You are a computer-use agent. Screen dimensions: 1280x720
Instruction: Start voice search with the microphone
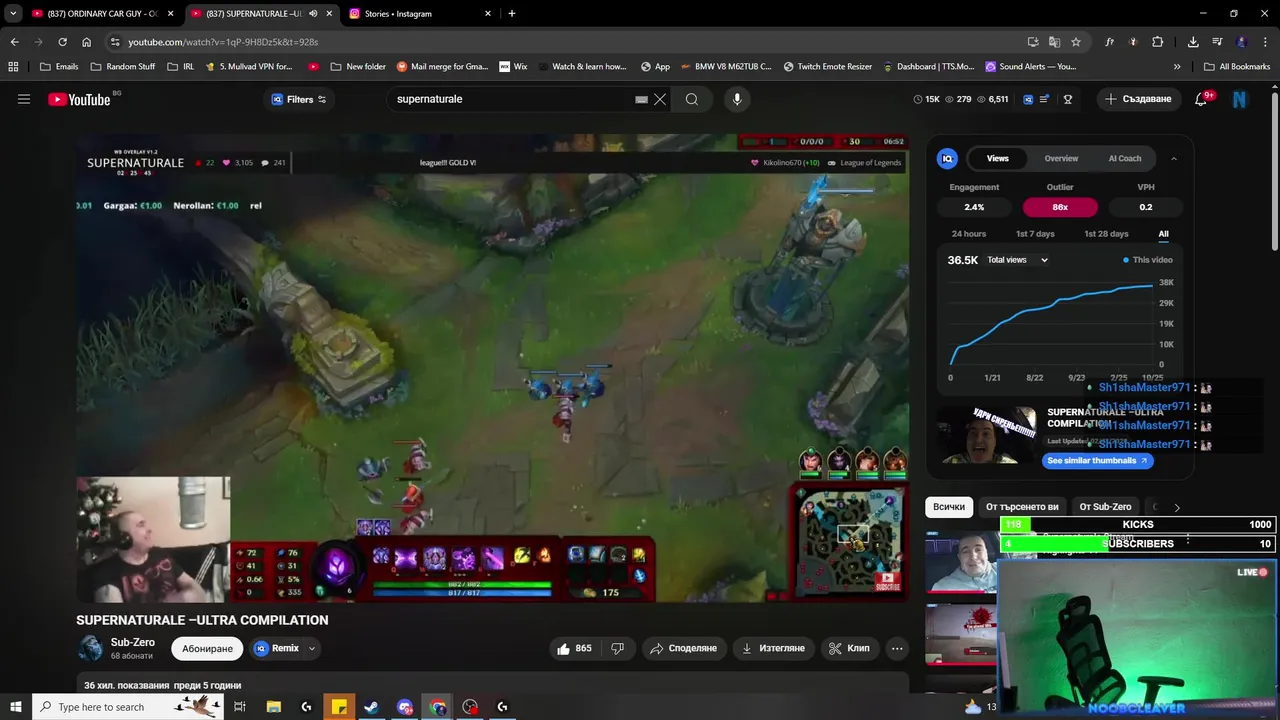(x=737, y=99)
